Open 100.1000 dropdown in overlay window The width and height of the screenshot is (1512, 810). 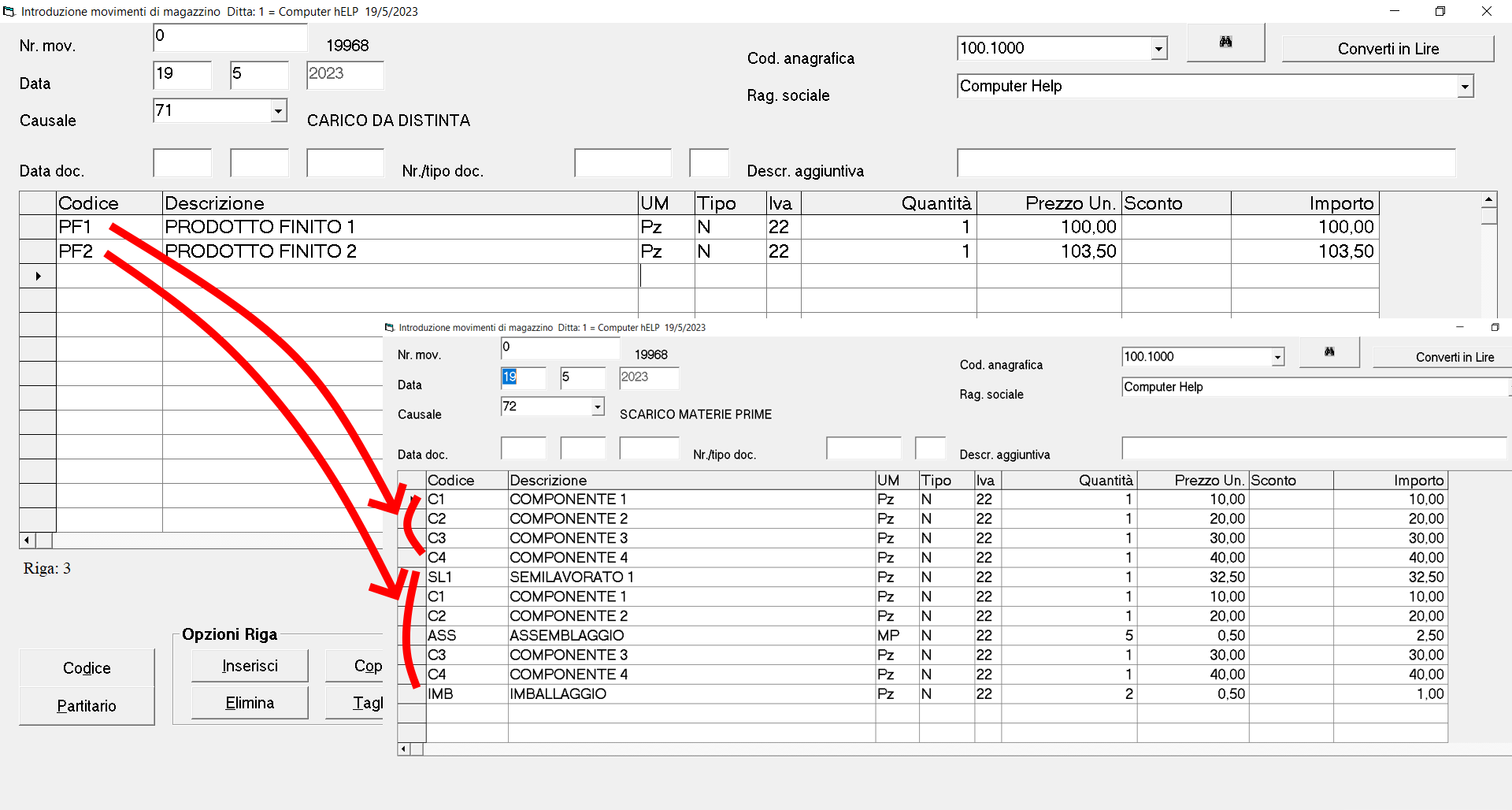tap(1277, 357)
